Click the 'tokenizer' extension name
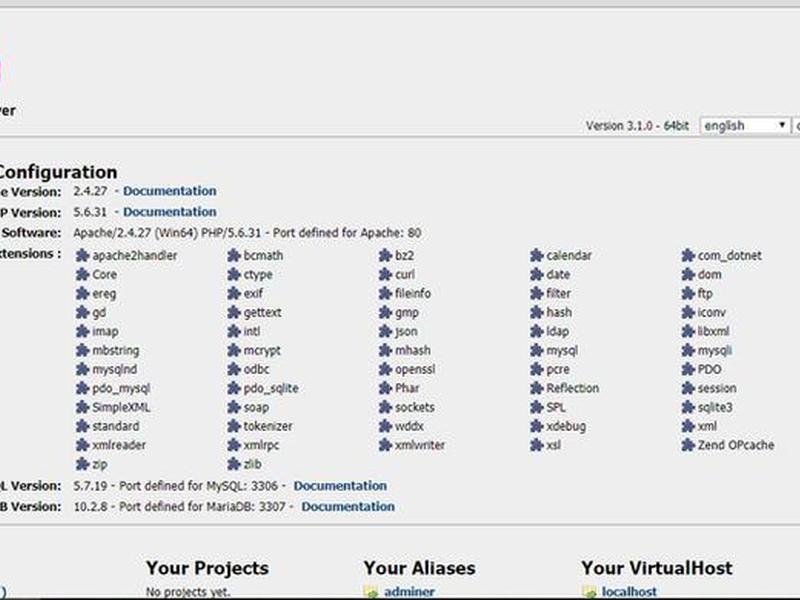This screenshot has height=600, width=800. pos(268,426)
